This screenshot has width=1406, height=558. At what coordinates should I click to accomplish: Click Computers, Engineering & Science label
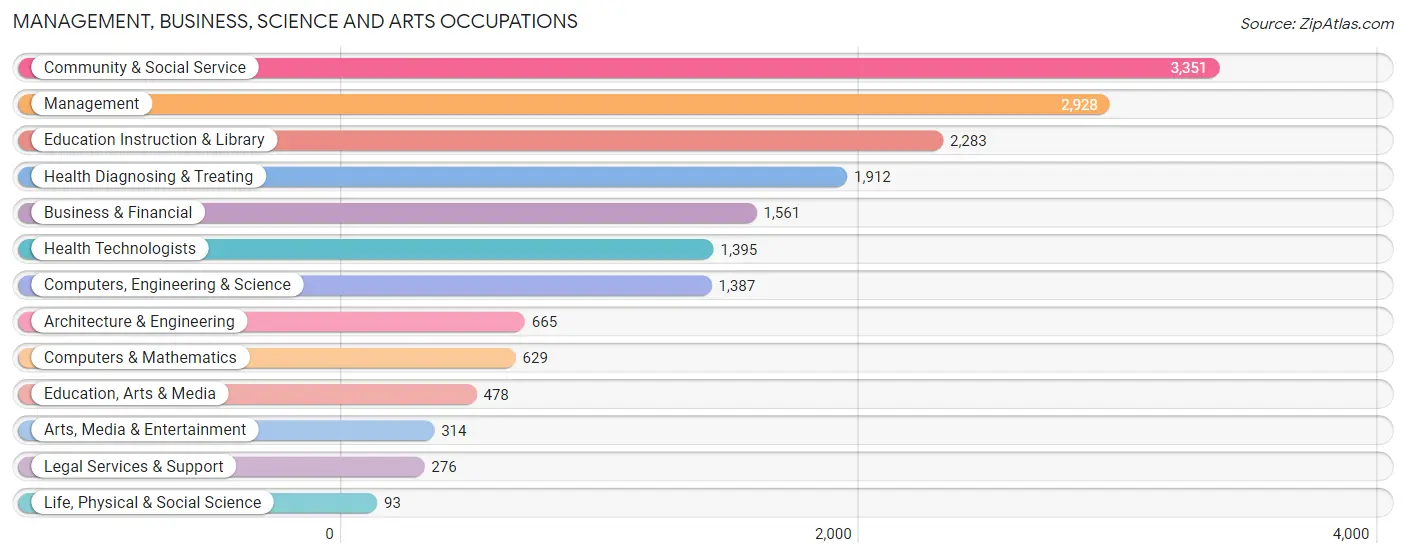(167, 285)
